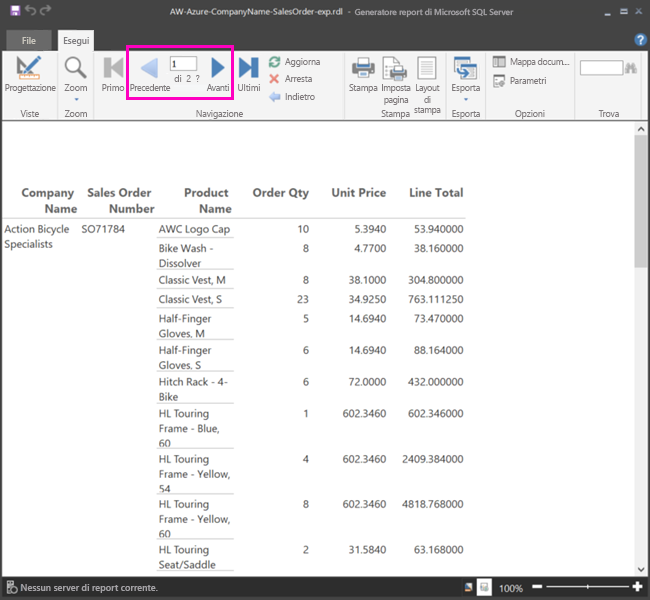650x600 pixels.
Task: Click the Nessun server di report corrente text
Action: click(89, 587)
